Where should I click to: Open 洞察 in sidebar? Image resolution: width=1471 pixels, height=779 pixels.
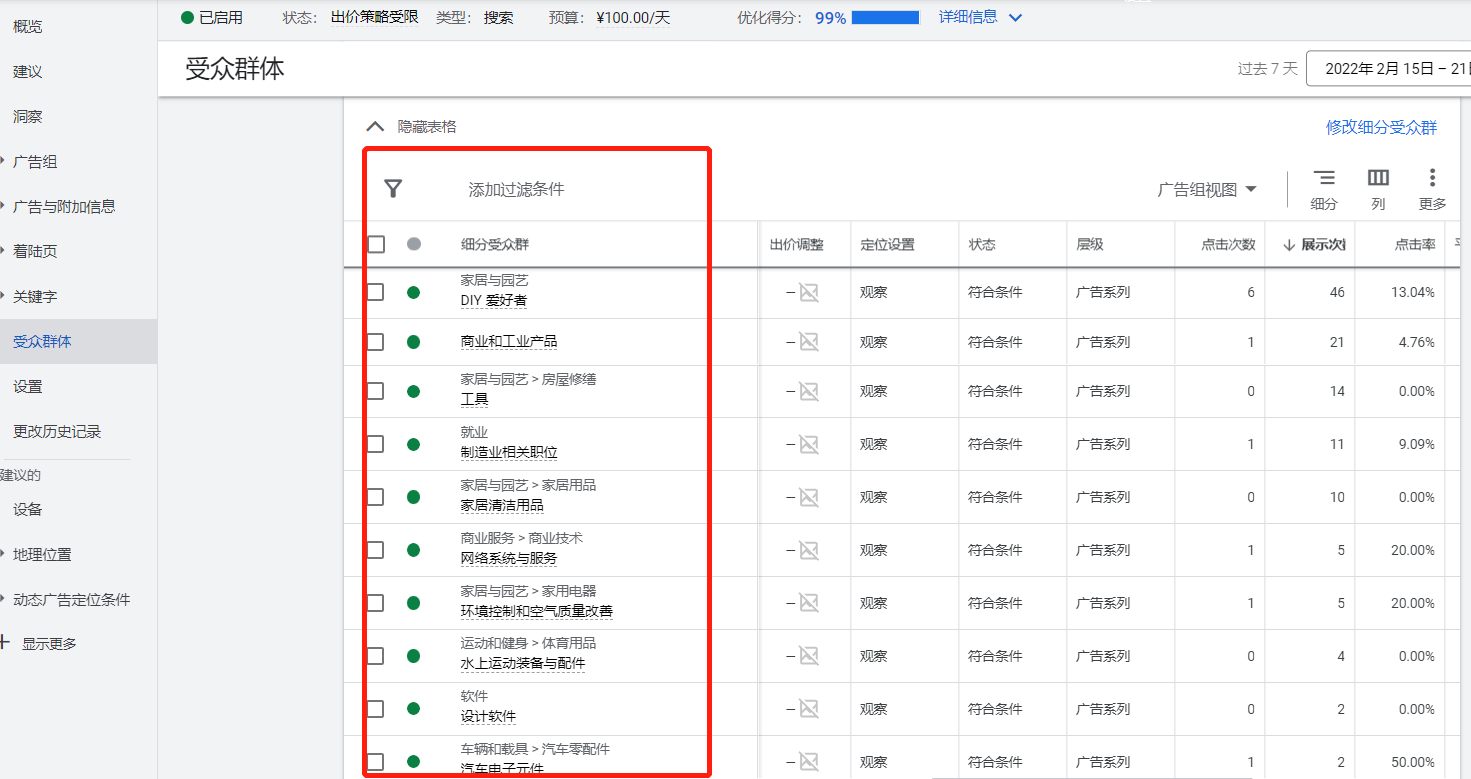(28, 117)
